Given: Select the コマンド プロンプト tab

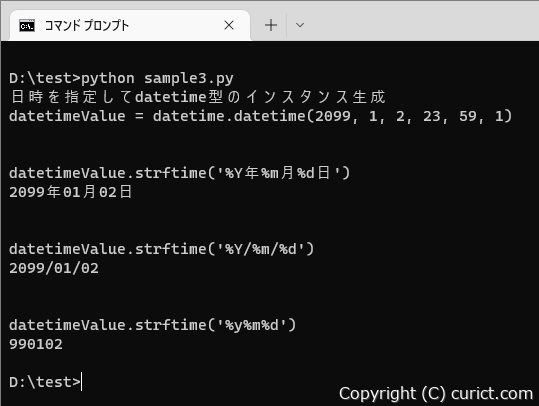Looking at the screenshot, I should tap(130, 25).
